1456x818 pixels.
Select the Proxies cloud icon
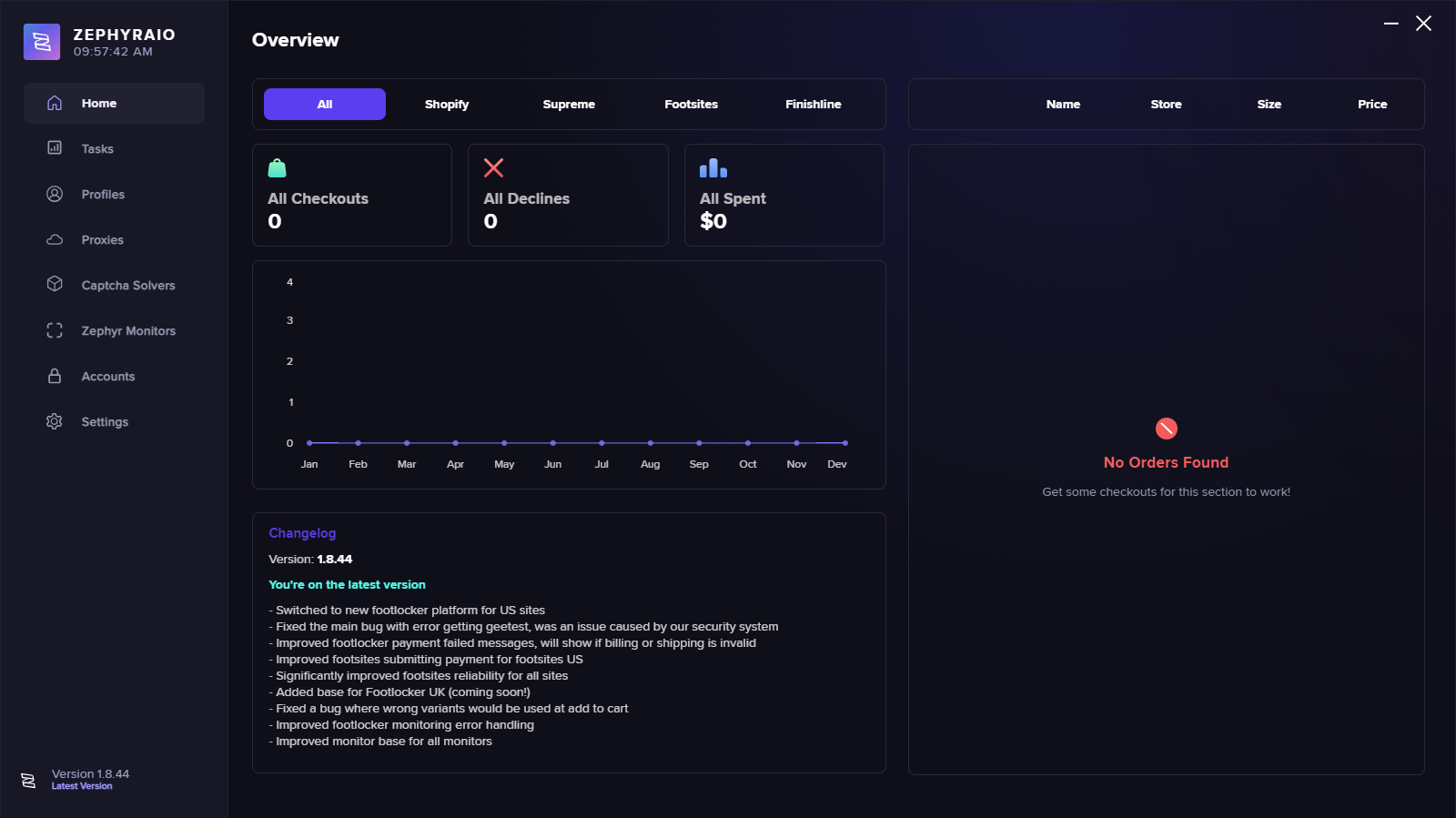(55, 239)
